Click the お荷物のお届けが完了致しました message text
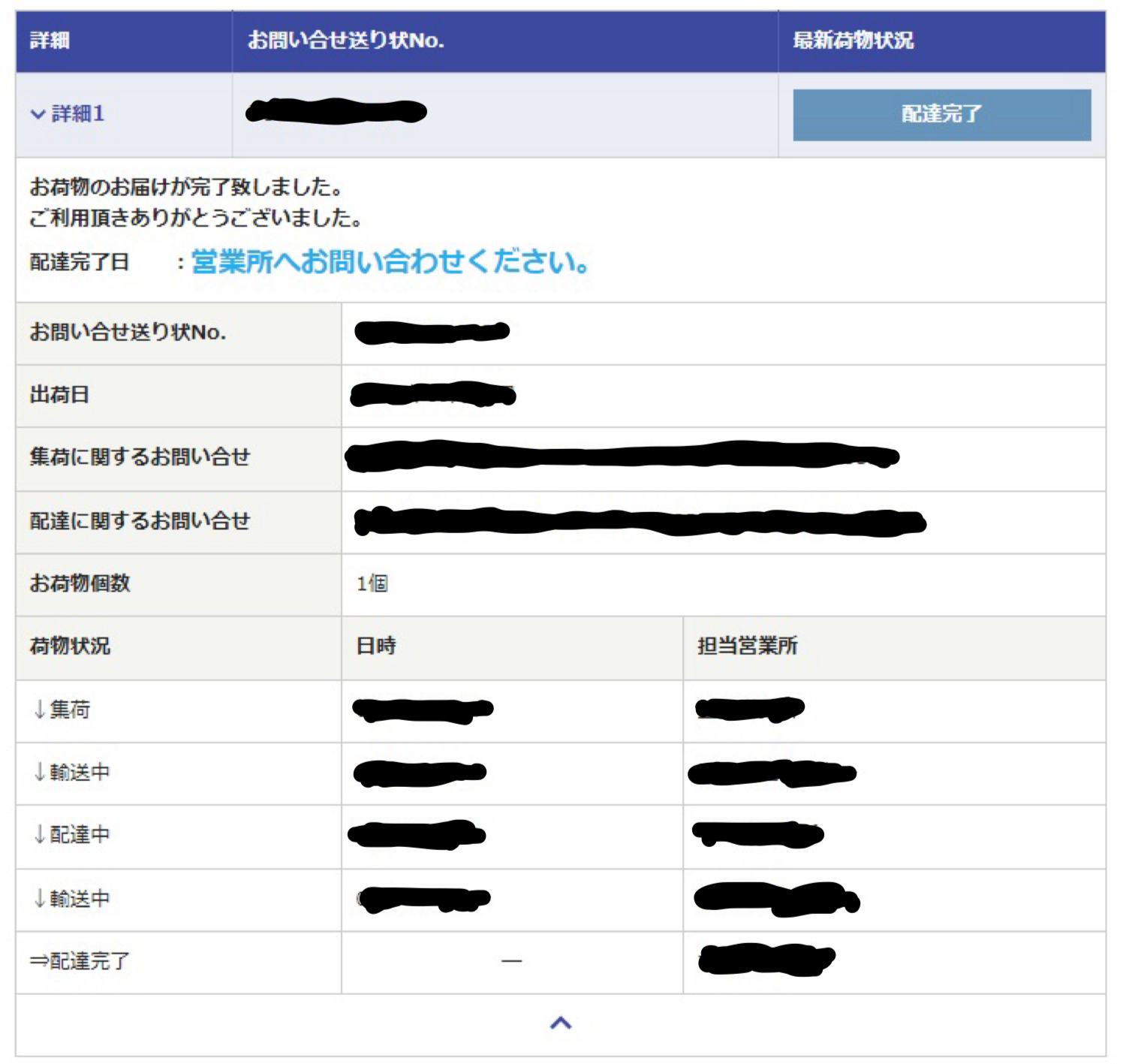 click(x=186, y=186)
